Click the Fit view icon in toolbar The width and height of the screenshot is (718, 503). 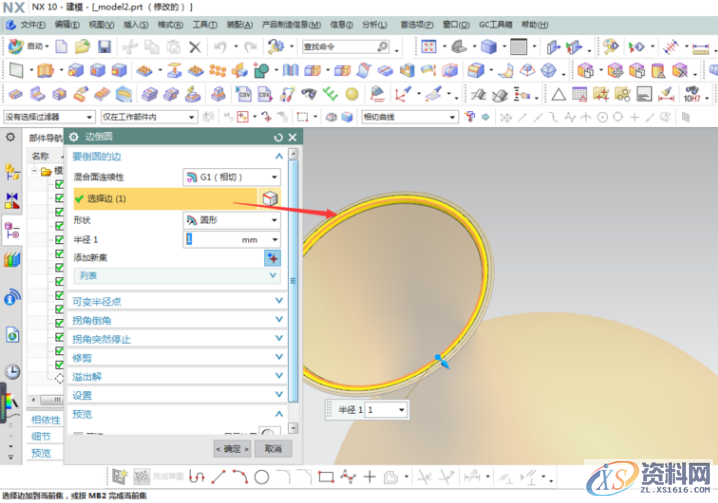428,46
